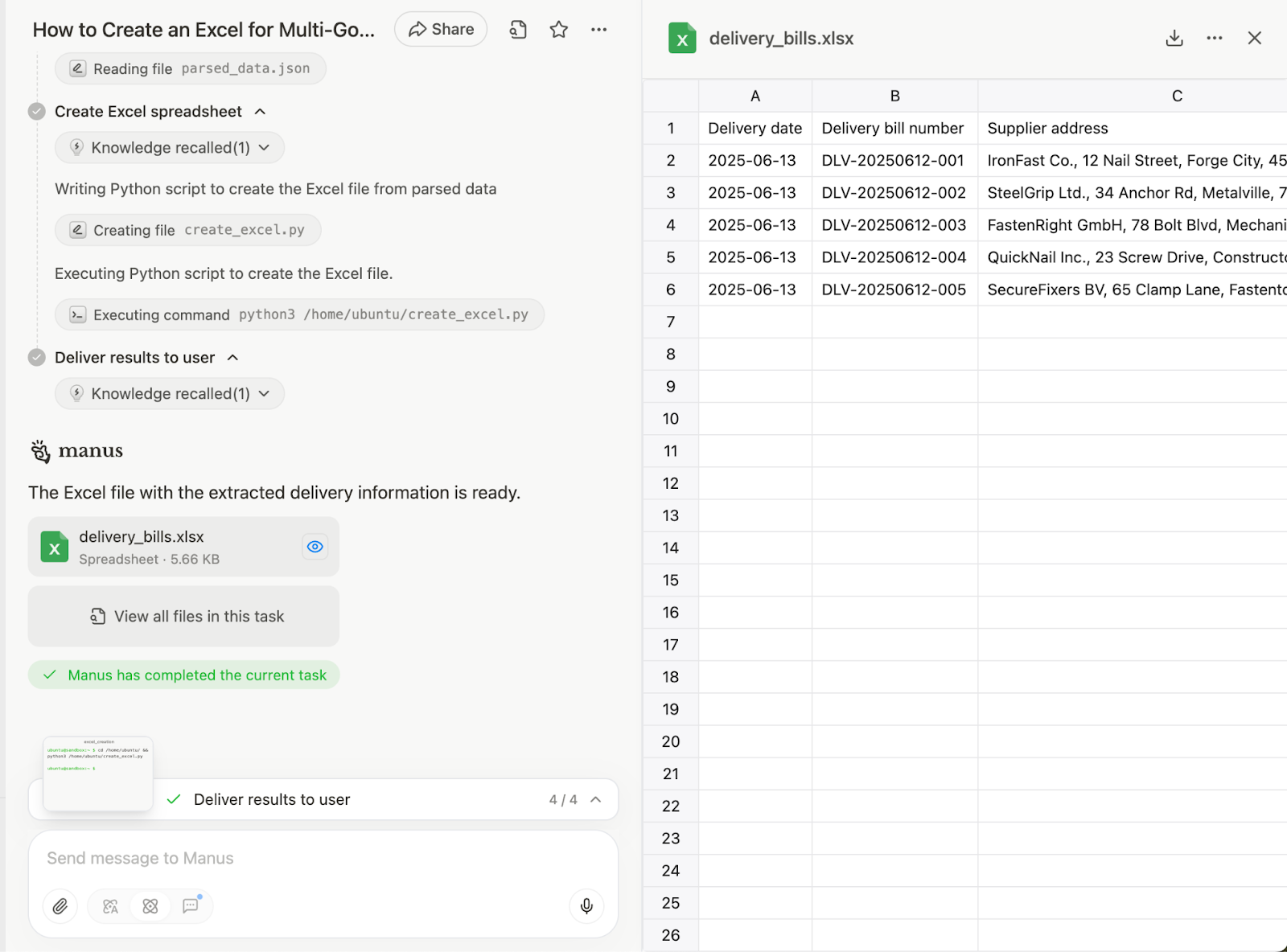Expand second Knowledge recalled(1) under Deliver results
Viewport: 1287px width, 952px height.
click(x=170, y=394)
